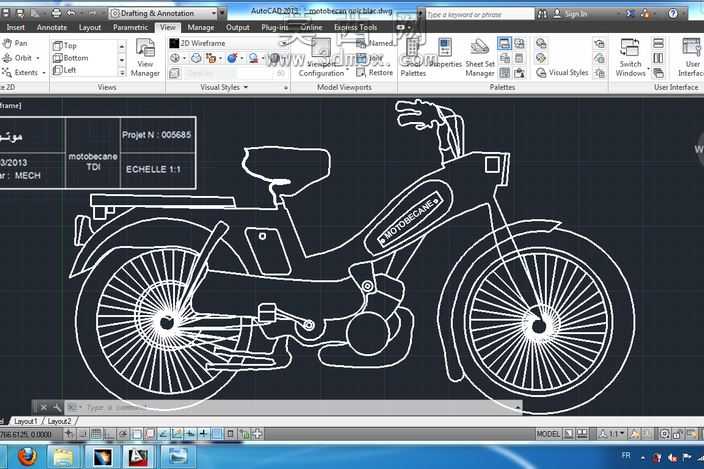
Task: Open Visual Styles panel dialog launcher arrow
Action: (286, 88)
